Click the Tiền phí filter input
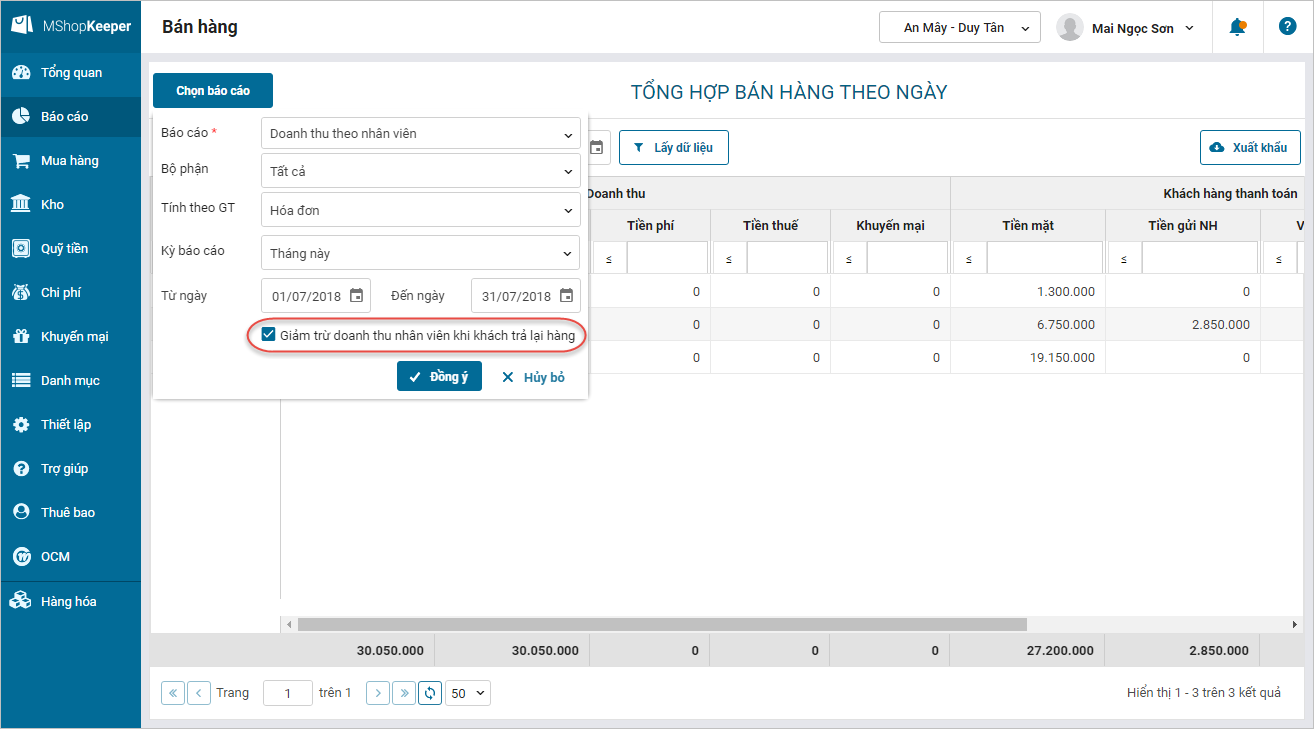 [x=667, y=258]
